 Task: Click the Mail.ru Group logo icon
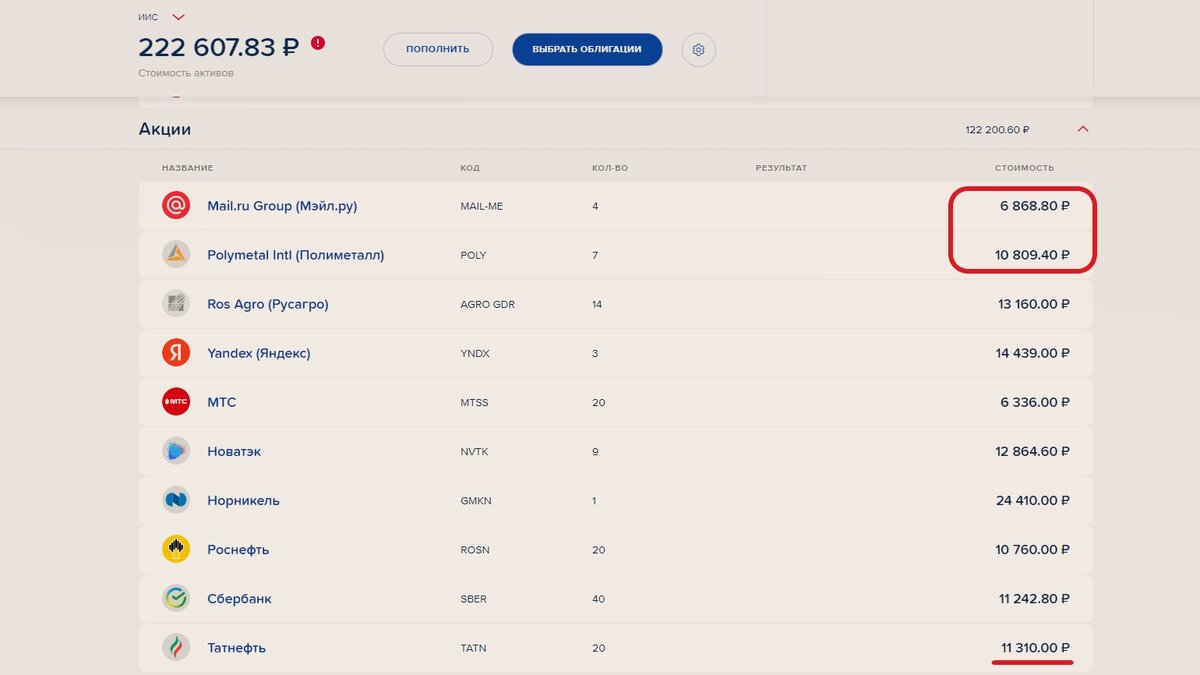(176, 206)
